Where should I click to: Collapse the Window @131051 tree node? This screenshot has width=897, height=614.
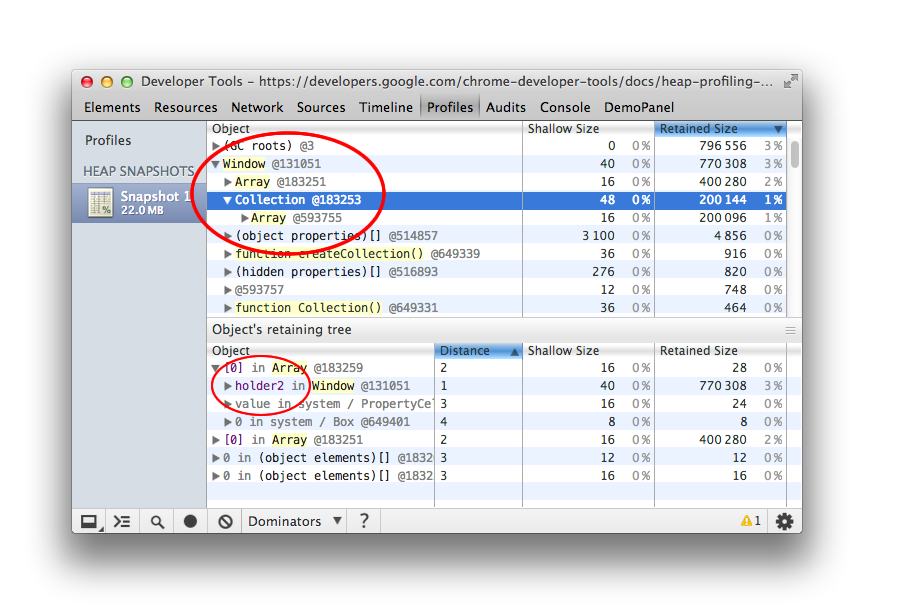[216, 164]
